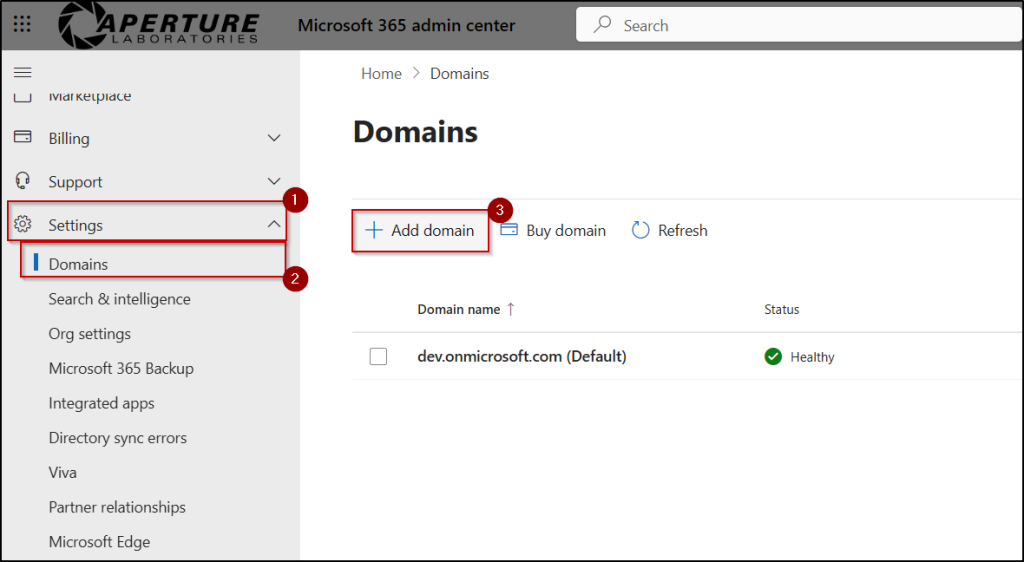Viewport: 1024px width, 562px height.
Task: Click the Buy domain card icon
Action: coord(509,230)
